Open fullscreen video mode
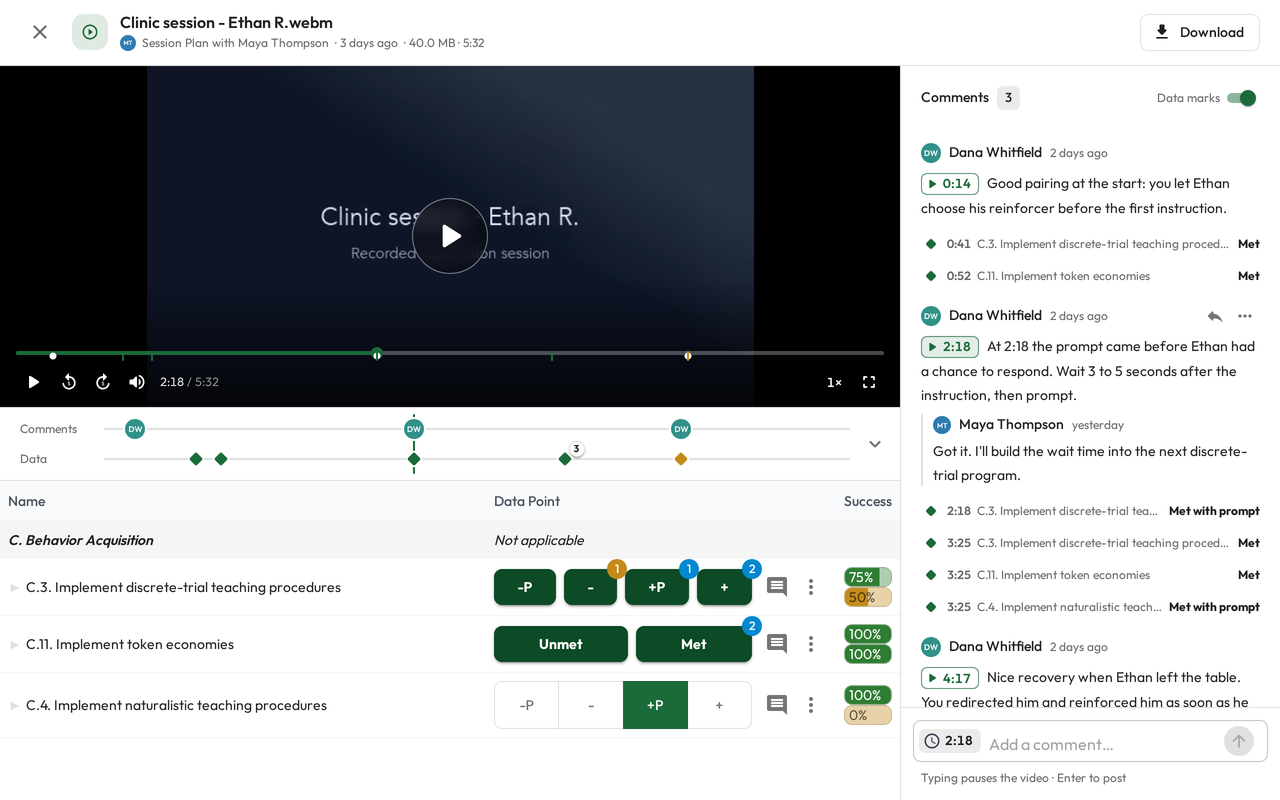 click(869, 382)
